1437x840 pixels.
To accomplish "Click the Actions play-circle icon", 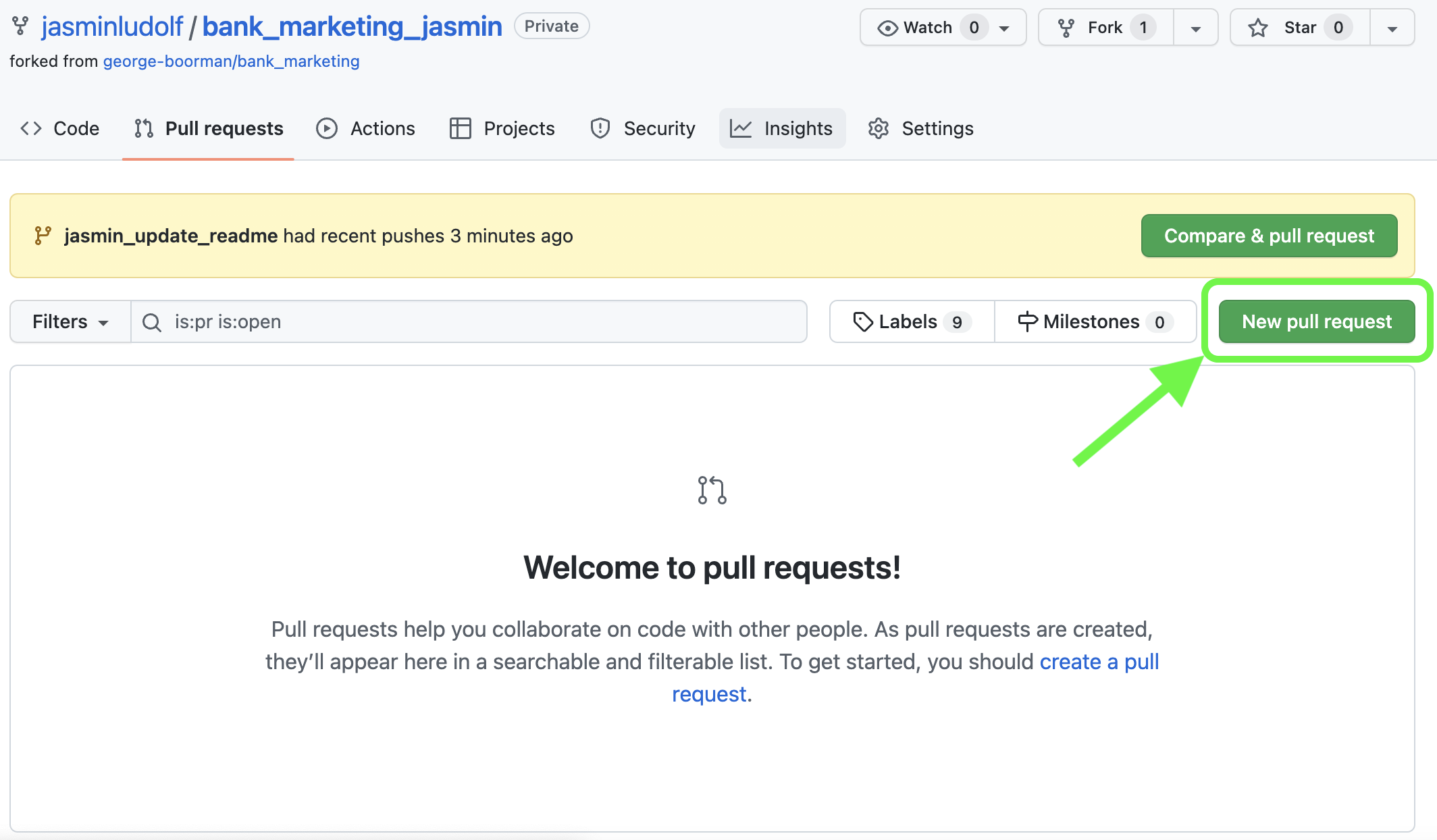I will (327, 128).
